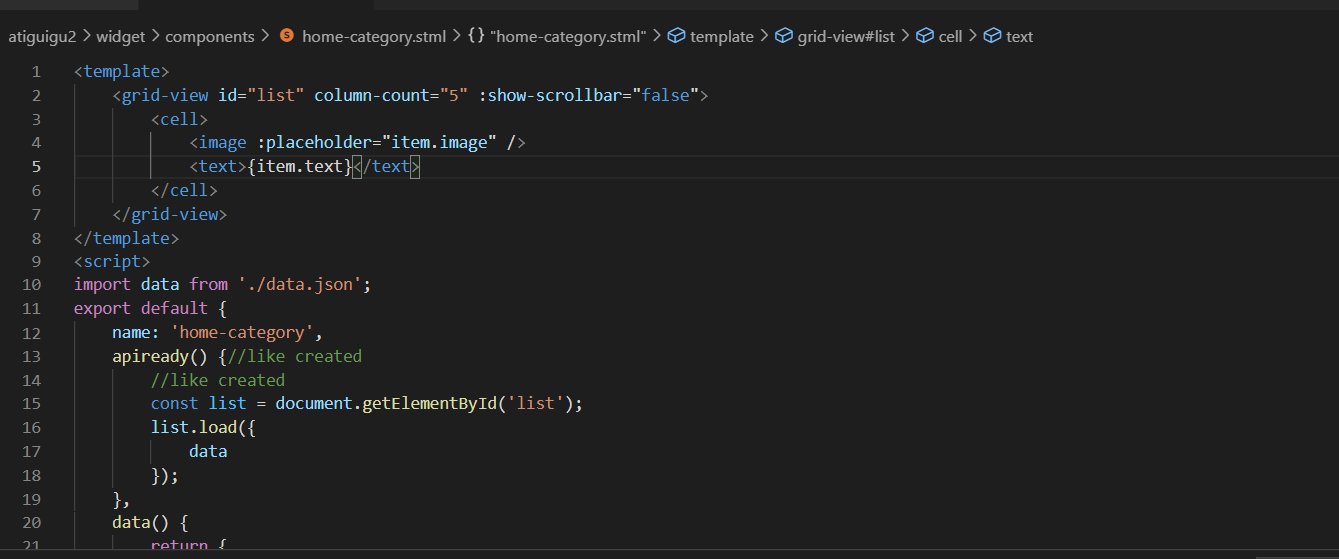The height and width of the screenshot is (559, 1339).
Task: Click the cube icon beside grid-view#list breadcrumb
Action: pyautogui.click(x=784, y=36)
